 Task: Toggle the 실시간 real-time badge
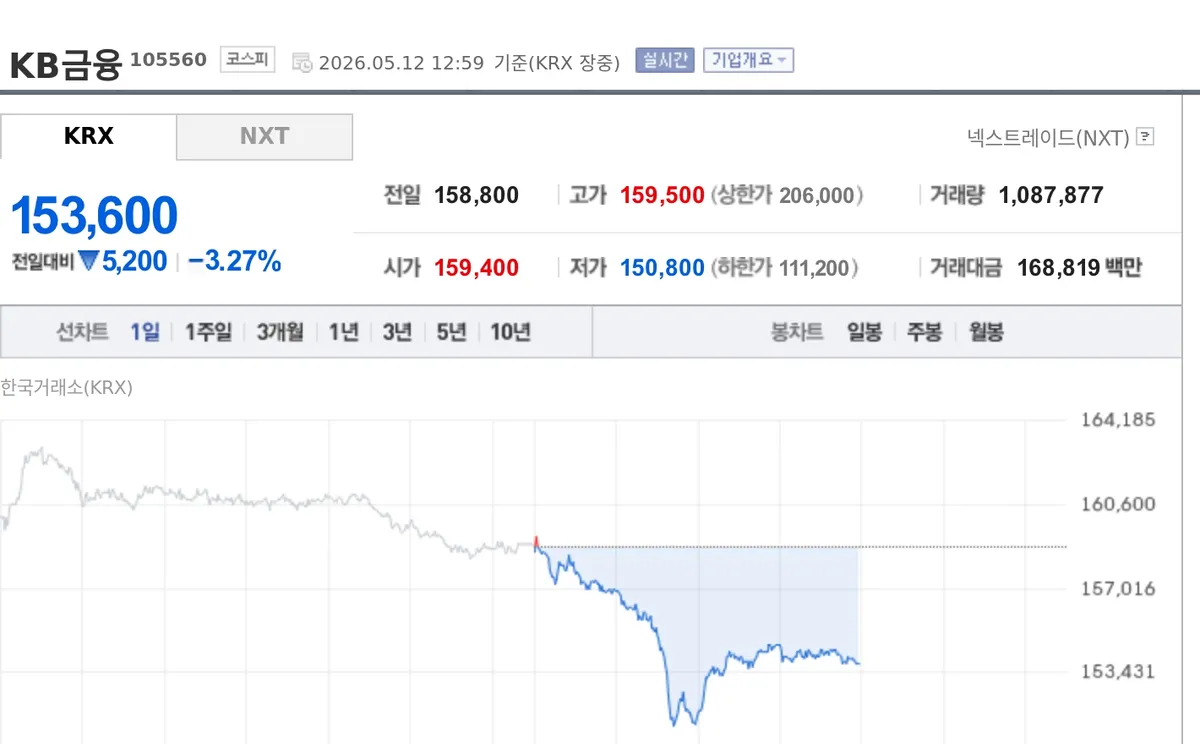[x=664, y=60]
